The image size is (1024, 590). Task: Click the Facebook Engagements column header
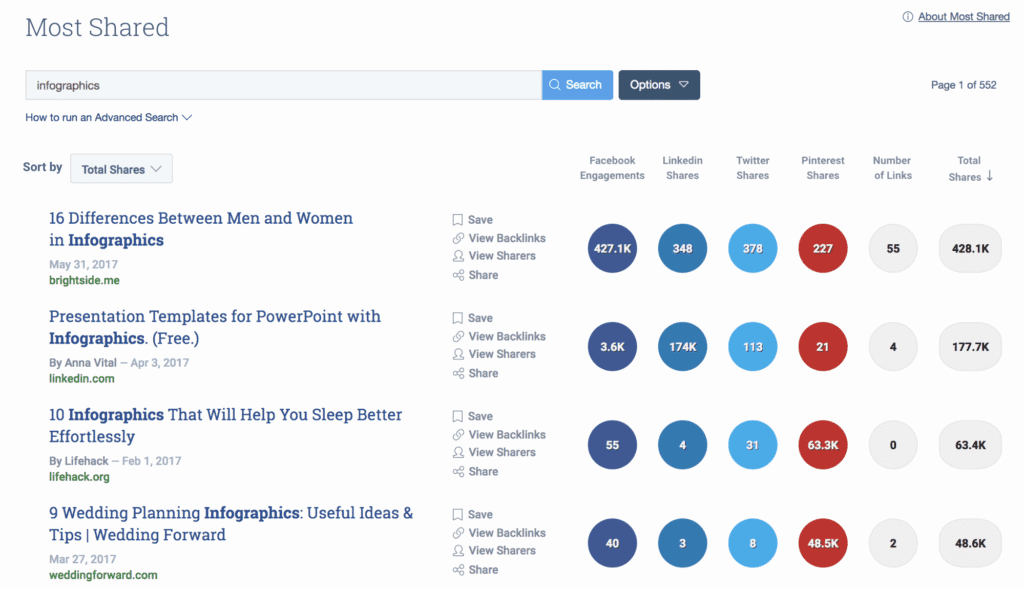(x=611, y=167)
